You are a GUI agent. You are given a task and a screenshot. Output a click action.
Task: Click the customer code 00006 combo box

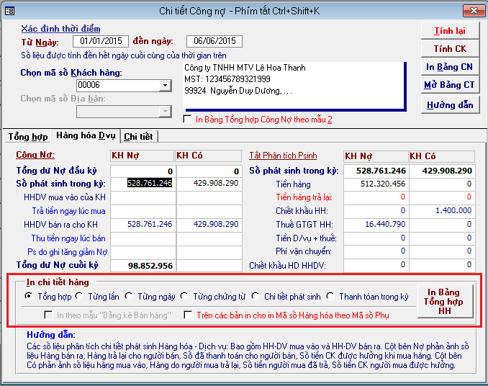click(x=123, y=85)
